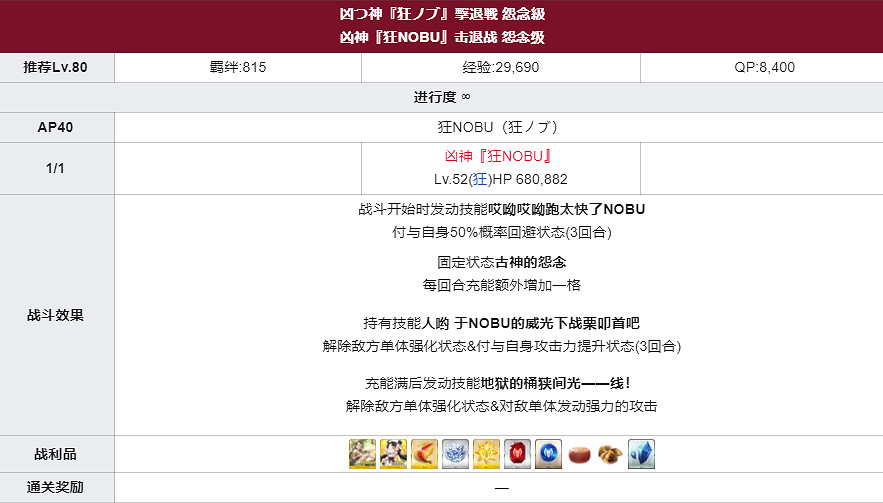Click the red 凶神『狂NOBU』 enemy link
This screenshot has height=503, width=883.
point(498,156)
